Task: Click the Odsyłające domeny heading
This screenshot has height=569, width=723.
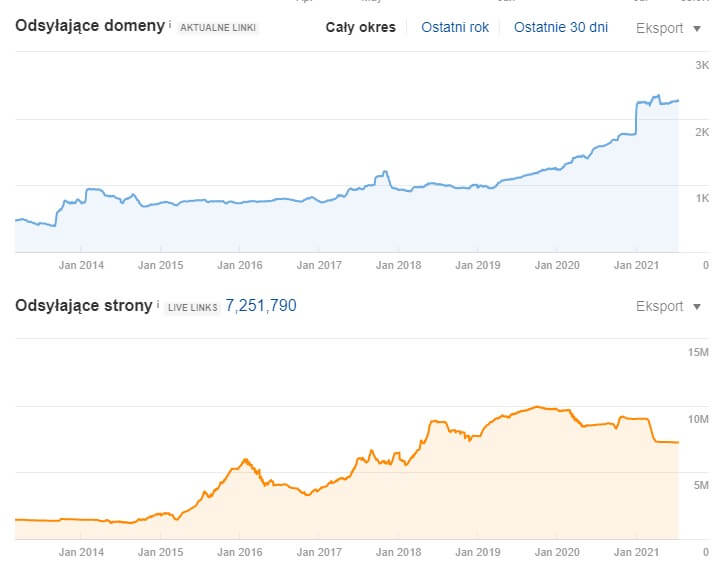Action: point(89,25)
